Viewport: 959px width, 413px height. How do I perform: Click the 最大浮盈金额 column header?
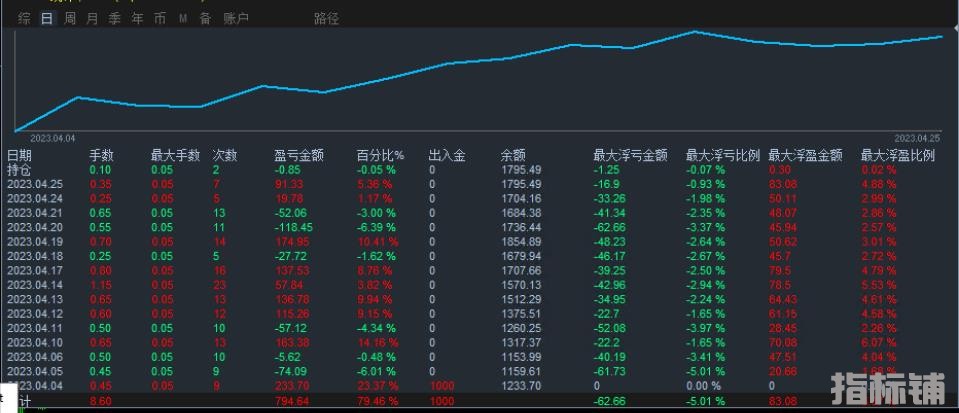tap(805, 155)
